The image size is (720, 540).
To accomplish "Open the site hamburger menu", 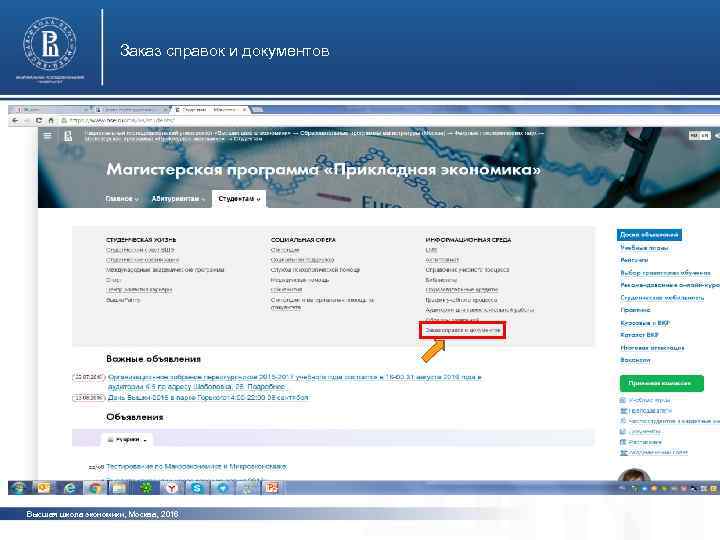I will coord(47,135).
